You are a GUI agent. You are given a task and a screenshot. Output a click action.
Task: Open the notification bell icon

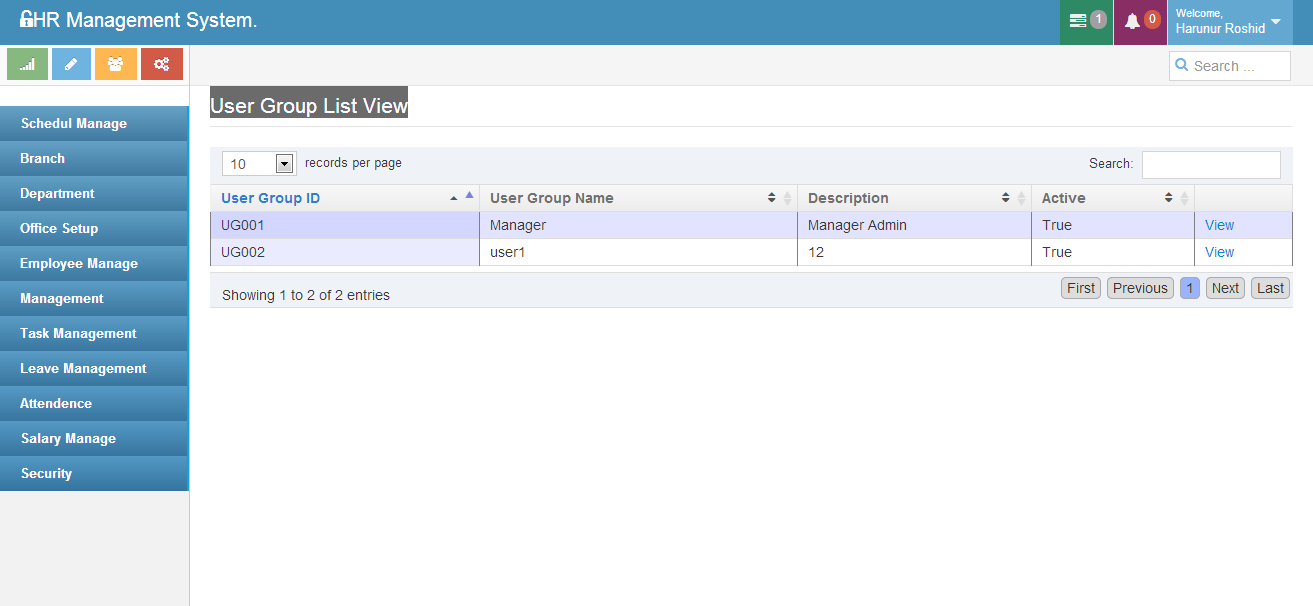point(1132,21)
